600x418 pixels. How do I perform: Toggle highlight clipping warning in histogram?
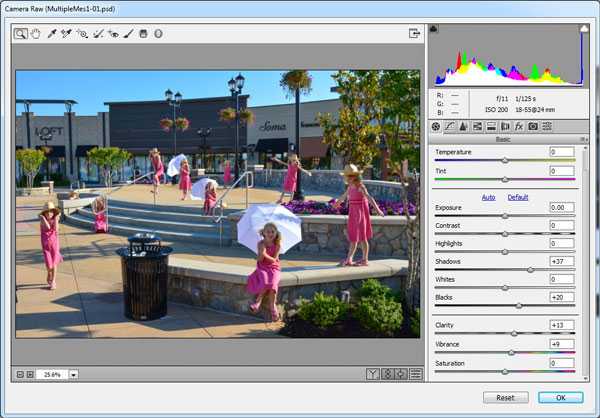tap(583, 29)
